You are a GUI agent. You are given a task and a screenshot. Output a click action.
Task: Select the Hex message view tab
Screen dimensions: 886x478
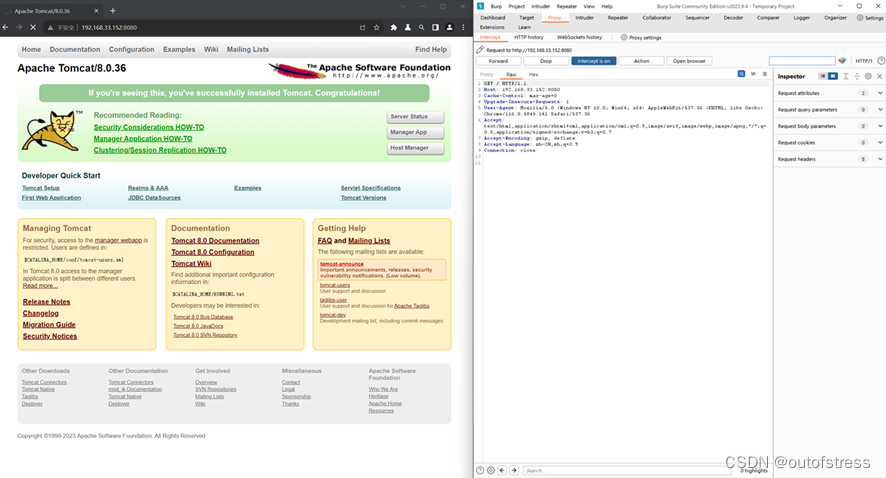pos(533,75)
